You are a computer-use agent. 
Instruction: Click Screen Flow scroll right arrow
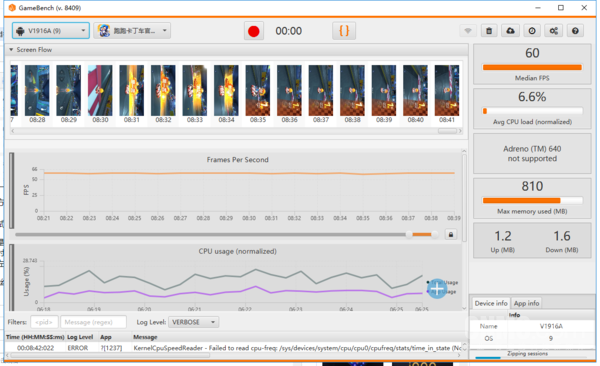click(460, 131)
